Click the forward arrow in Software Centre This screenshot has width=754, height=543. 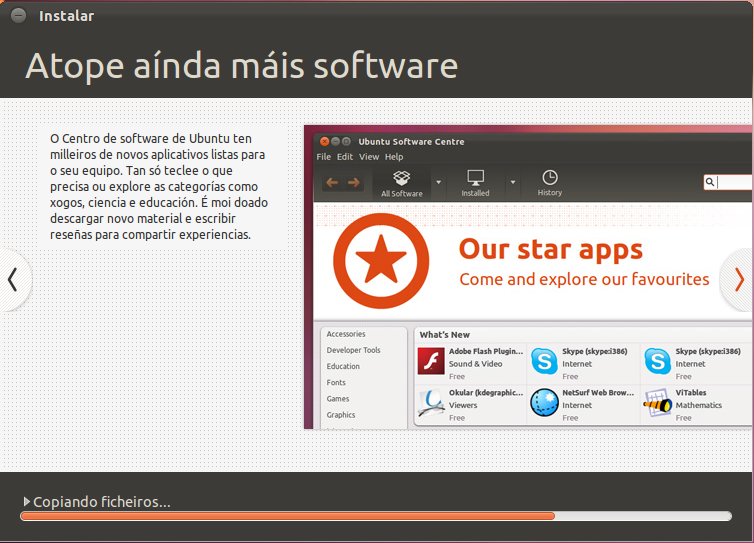354,182
